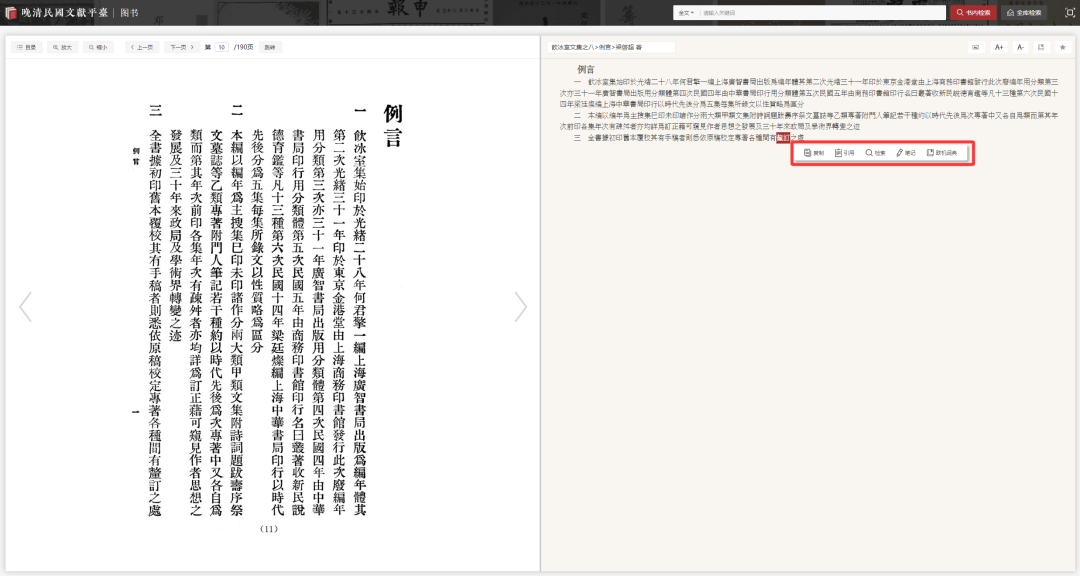The image size is (1080, 576).
Task: Increase text size with A+
Action: 998,47
